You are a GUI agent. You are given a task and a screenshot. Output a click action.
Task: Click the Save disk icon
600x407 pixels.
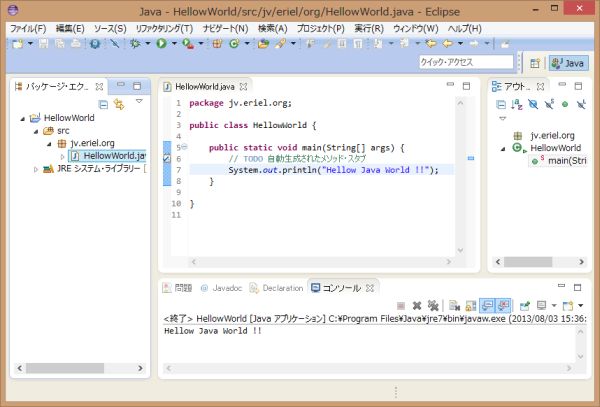[x=43, y=44]
